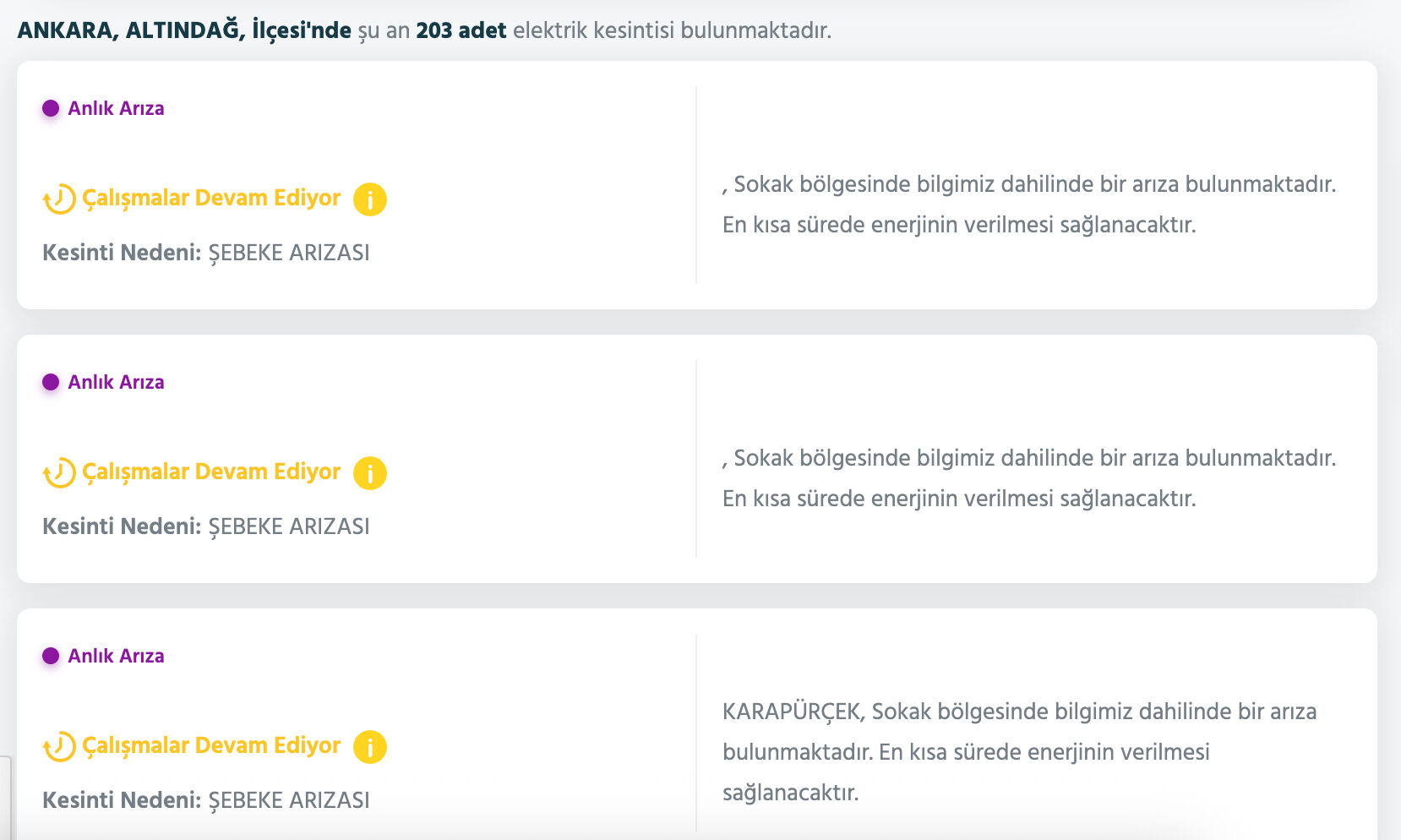Image resolution: width=1401 pixels, height=840 pixels.
Task: Click the Kesinti Nedeni label in the second card
Action: pos(121,525)
